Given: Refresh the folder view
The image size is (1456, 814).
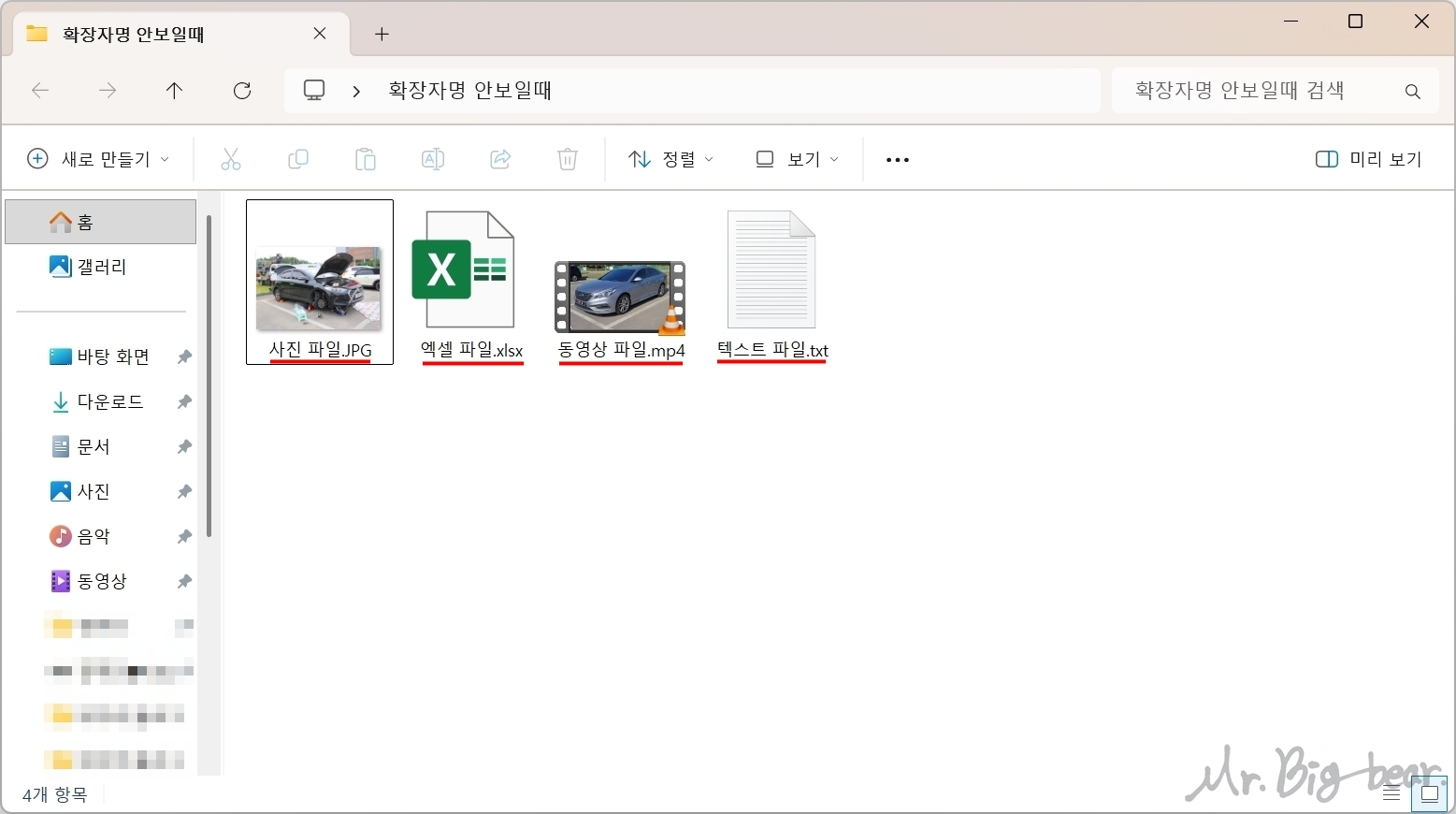Looking at the screenshot, I should [242, 91].
